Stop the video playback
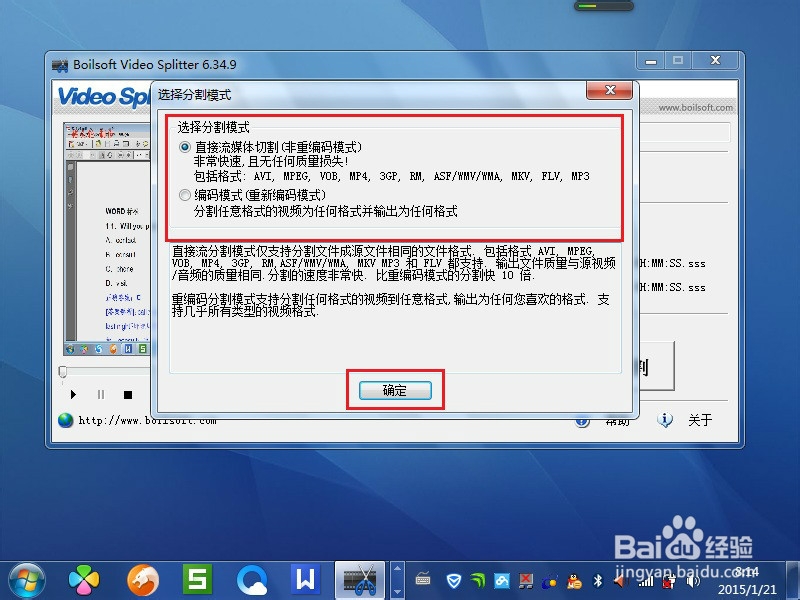 (x=128, y=395)
